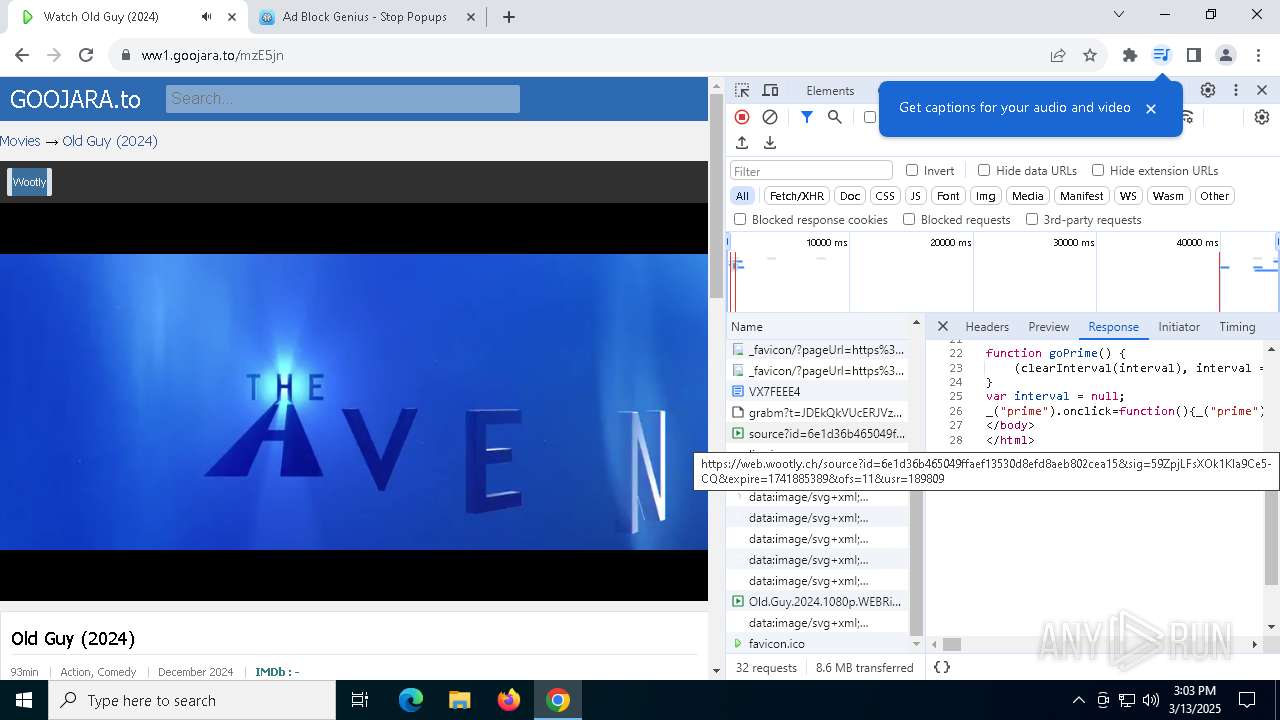Open a new Chrome tab
Viewport: 1280px width, 720px height.
pos(509,17)
